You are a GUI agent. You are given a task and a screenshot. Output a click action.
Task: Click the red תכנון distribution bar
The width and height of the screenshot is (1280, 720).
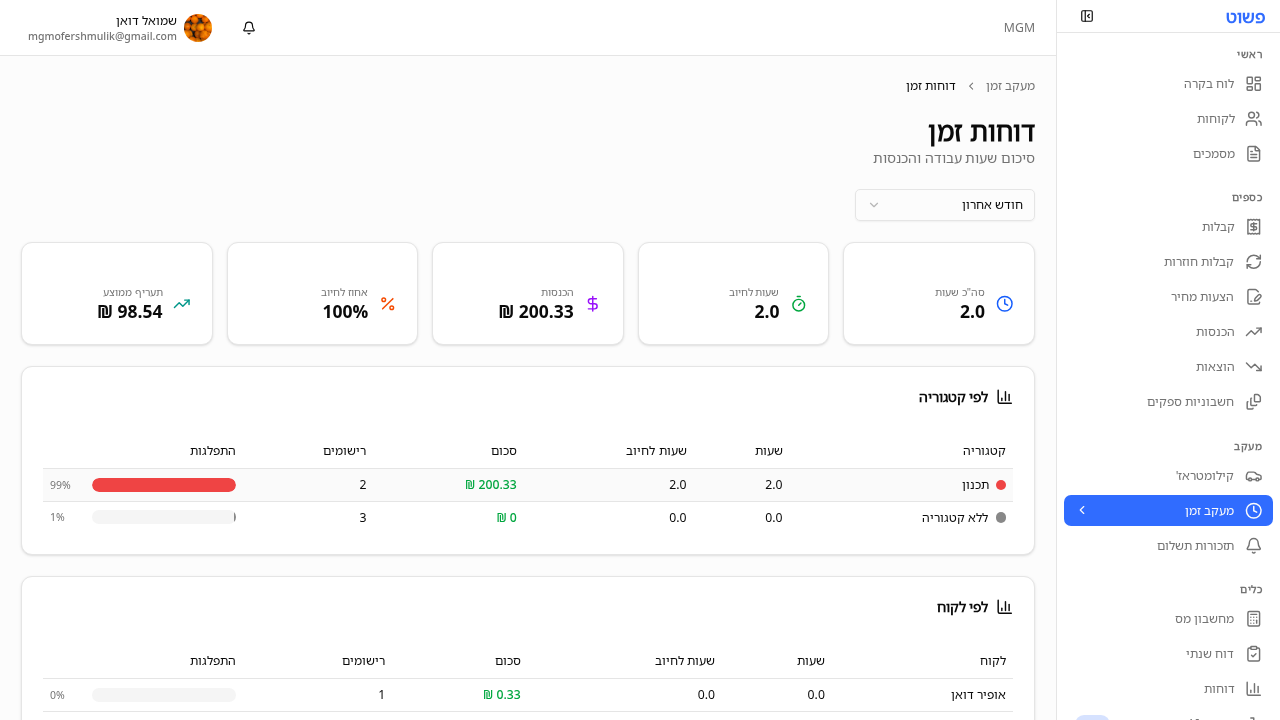tap(164, 485)
